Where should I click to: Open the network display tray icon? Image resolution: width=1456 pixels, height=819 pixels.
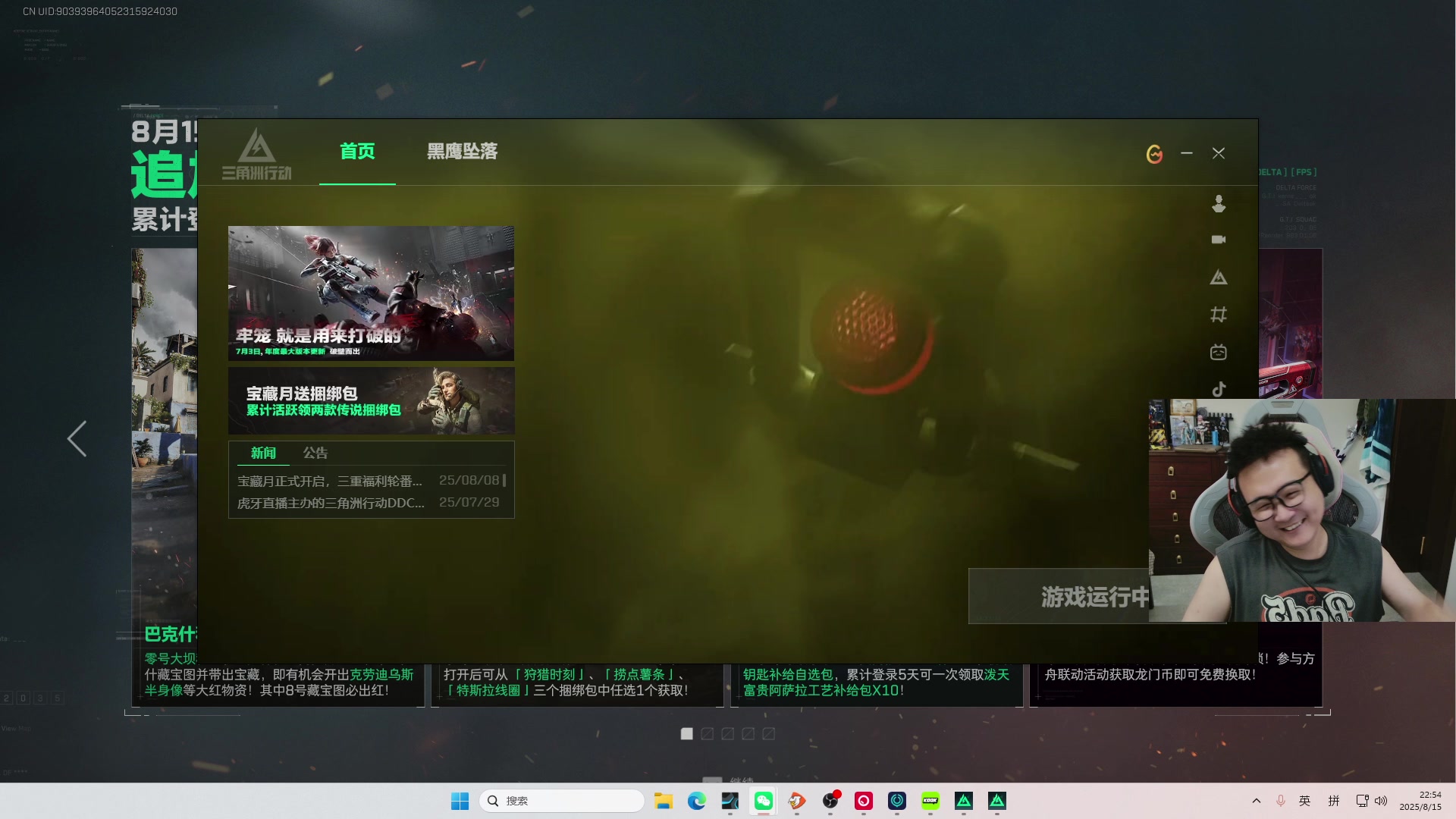point(1363,801)
